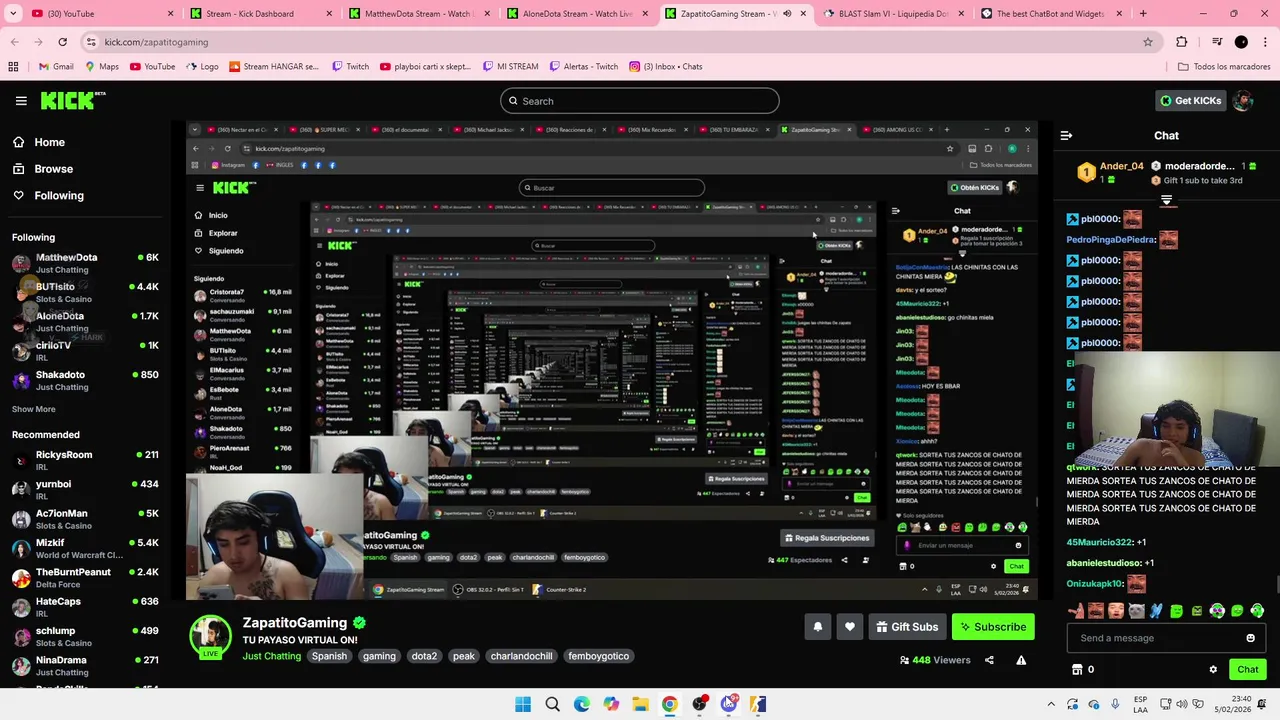Open the Kick shop icon below chat
The width and height of the screenshot is (1280, 720).
1077,670
